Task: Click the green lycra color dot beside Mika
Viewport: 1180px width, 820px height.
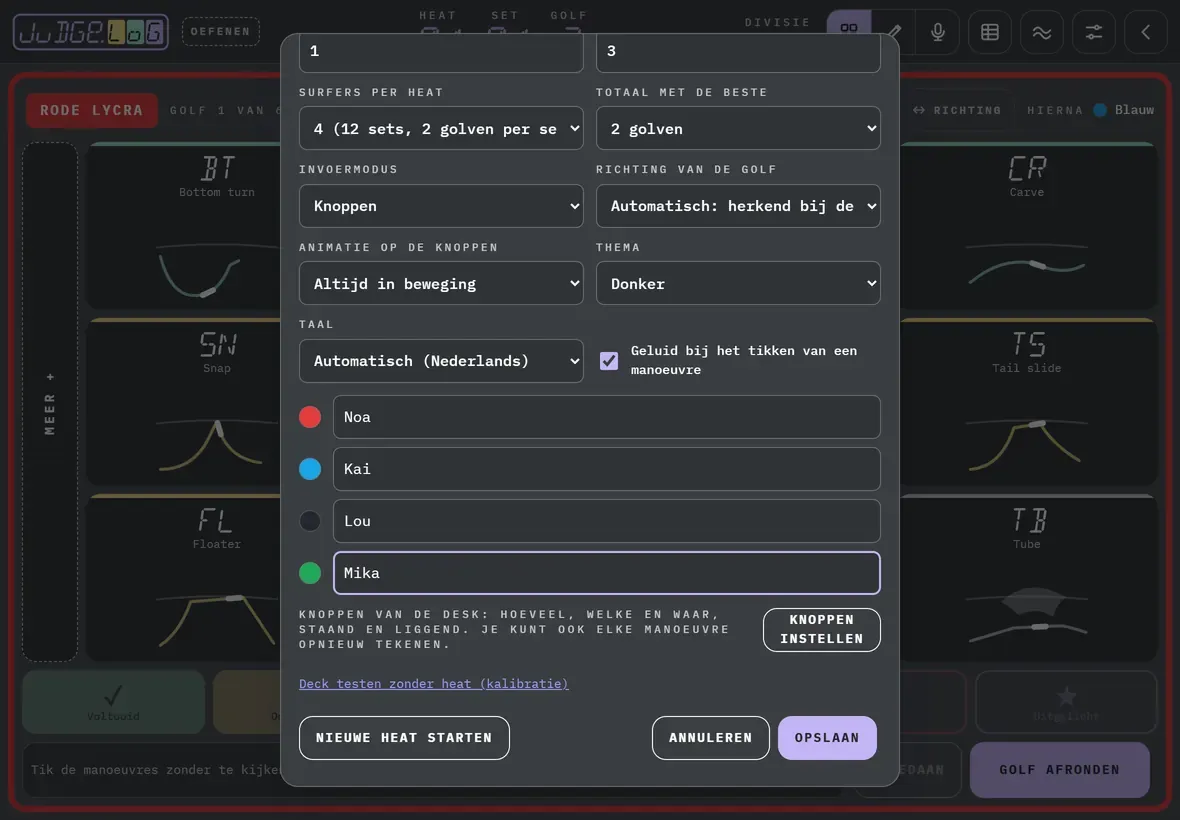Action: click(x=310, y=572)
